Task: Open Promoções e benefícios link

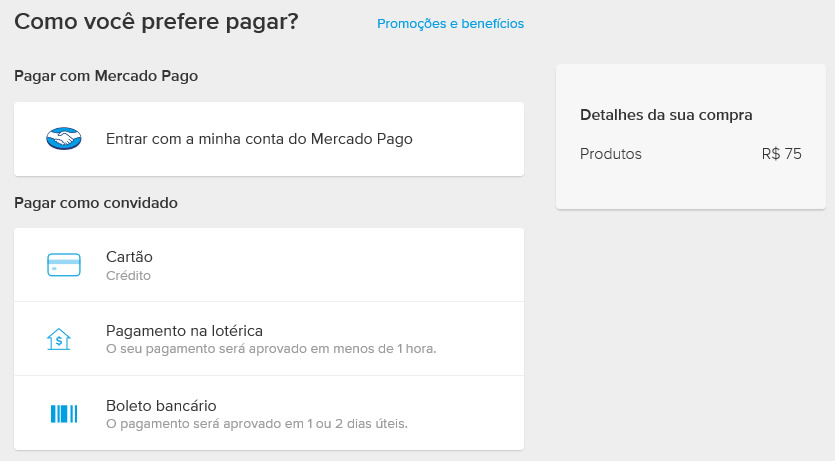Action: point(451,23)
